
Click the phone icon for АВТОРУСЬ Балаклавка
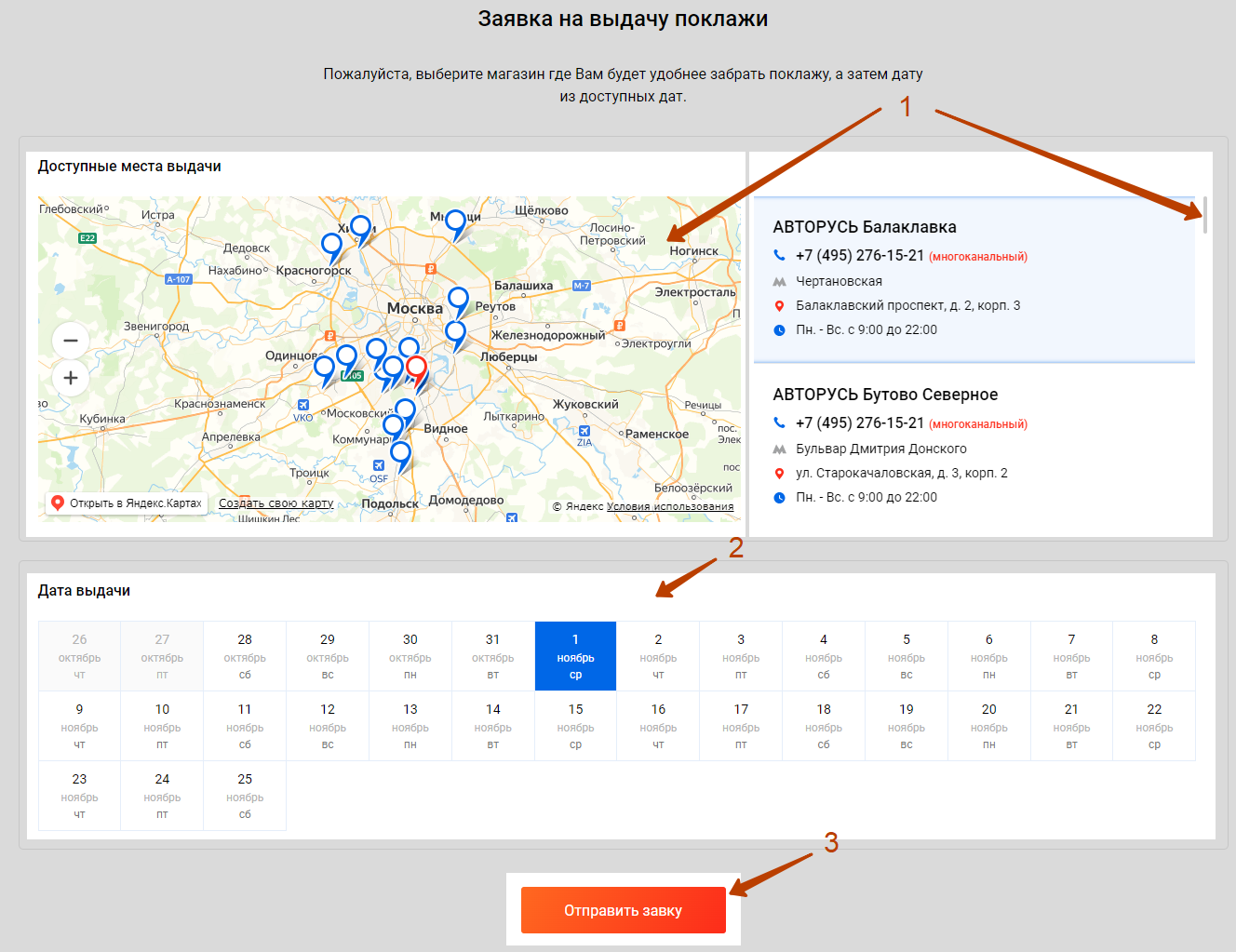pos(780,255)
